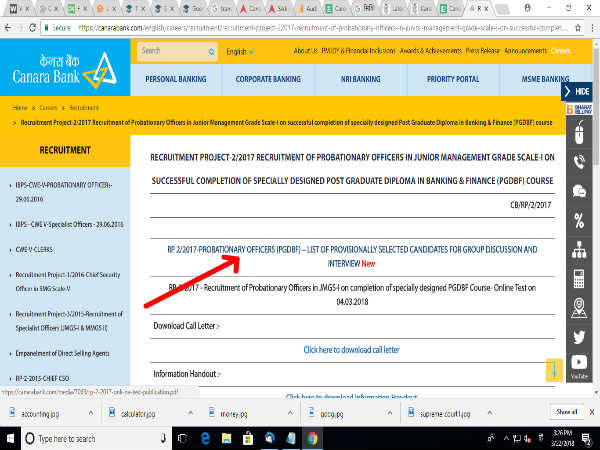Open list of provisionally selected candidates link
This screenshot has height=450, width=600.
352,256
